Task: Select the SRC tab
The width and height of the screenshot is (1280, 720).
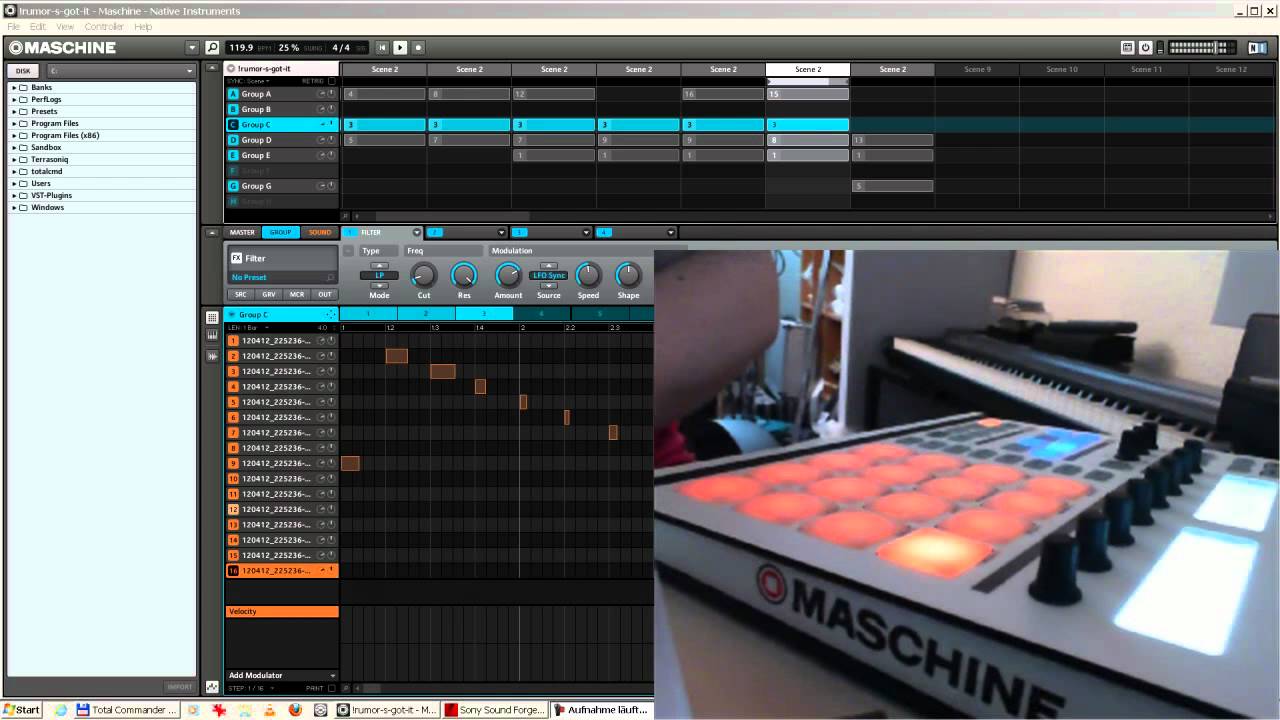Action: tap(241, 294)
